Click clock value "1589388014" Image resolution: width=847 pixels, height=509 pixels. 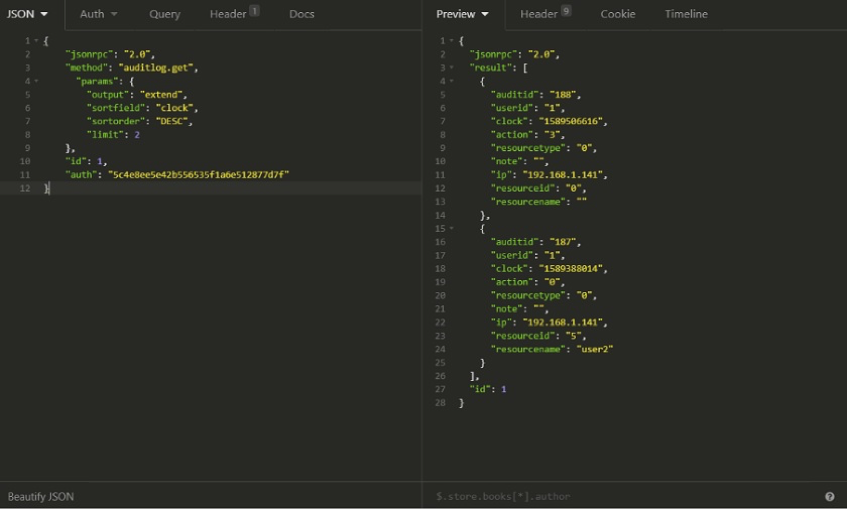tap(571, 269)
